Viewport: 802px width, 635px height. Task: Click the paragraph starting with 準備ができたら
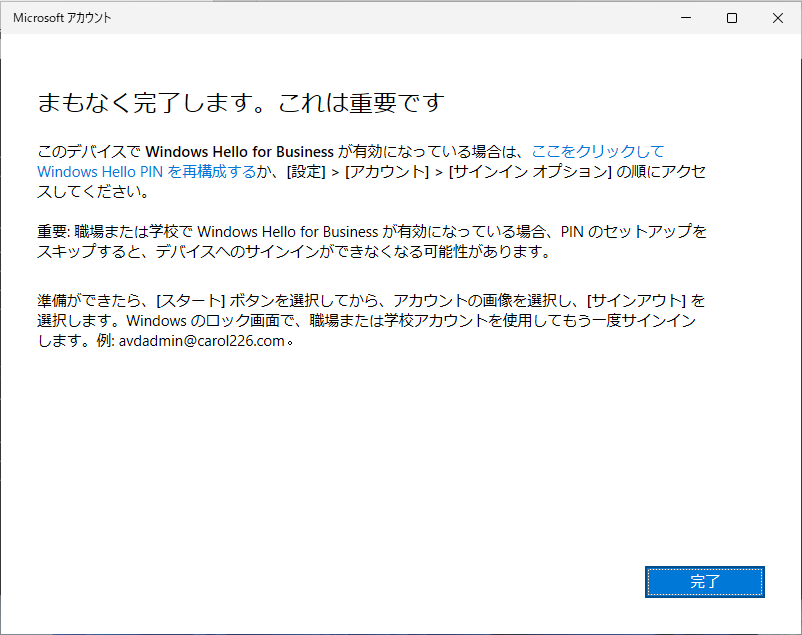tap(371, 320)
